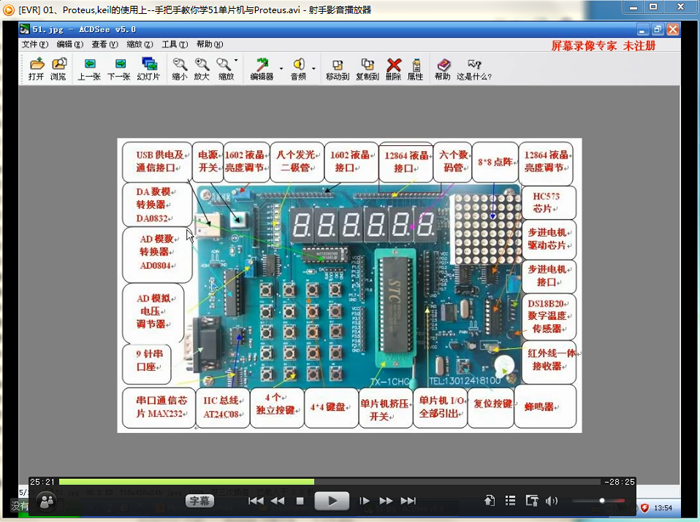Skip to previous track button
This screenshot has height=522, width=700.
pyautogui.click(x=256, y=501)
